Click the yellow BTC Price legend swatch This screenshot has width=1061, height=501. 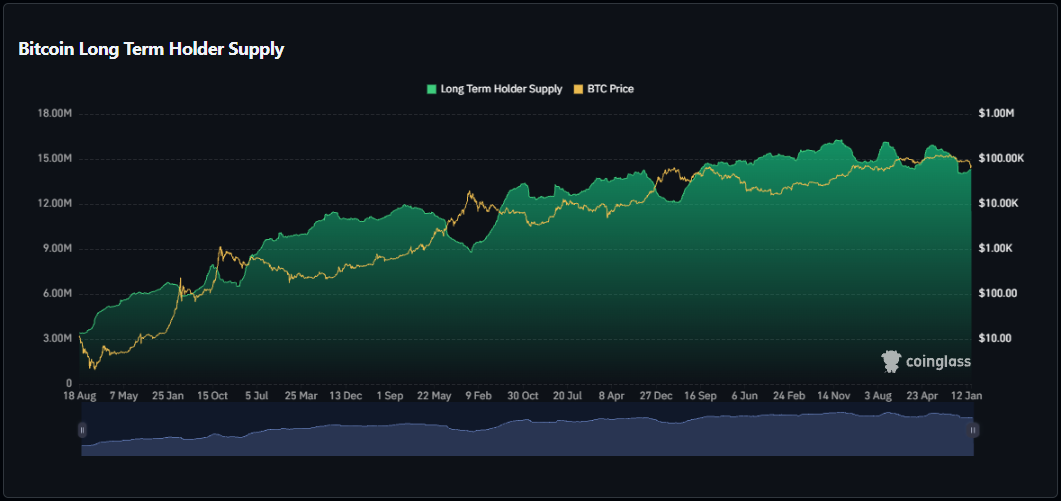point(578,89)
